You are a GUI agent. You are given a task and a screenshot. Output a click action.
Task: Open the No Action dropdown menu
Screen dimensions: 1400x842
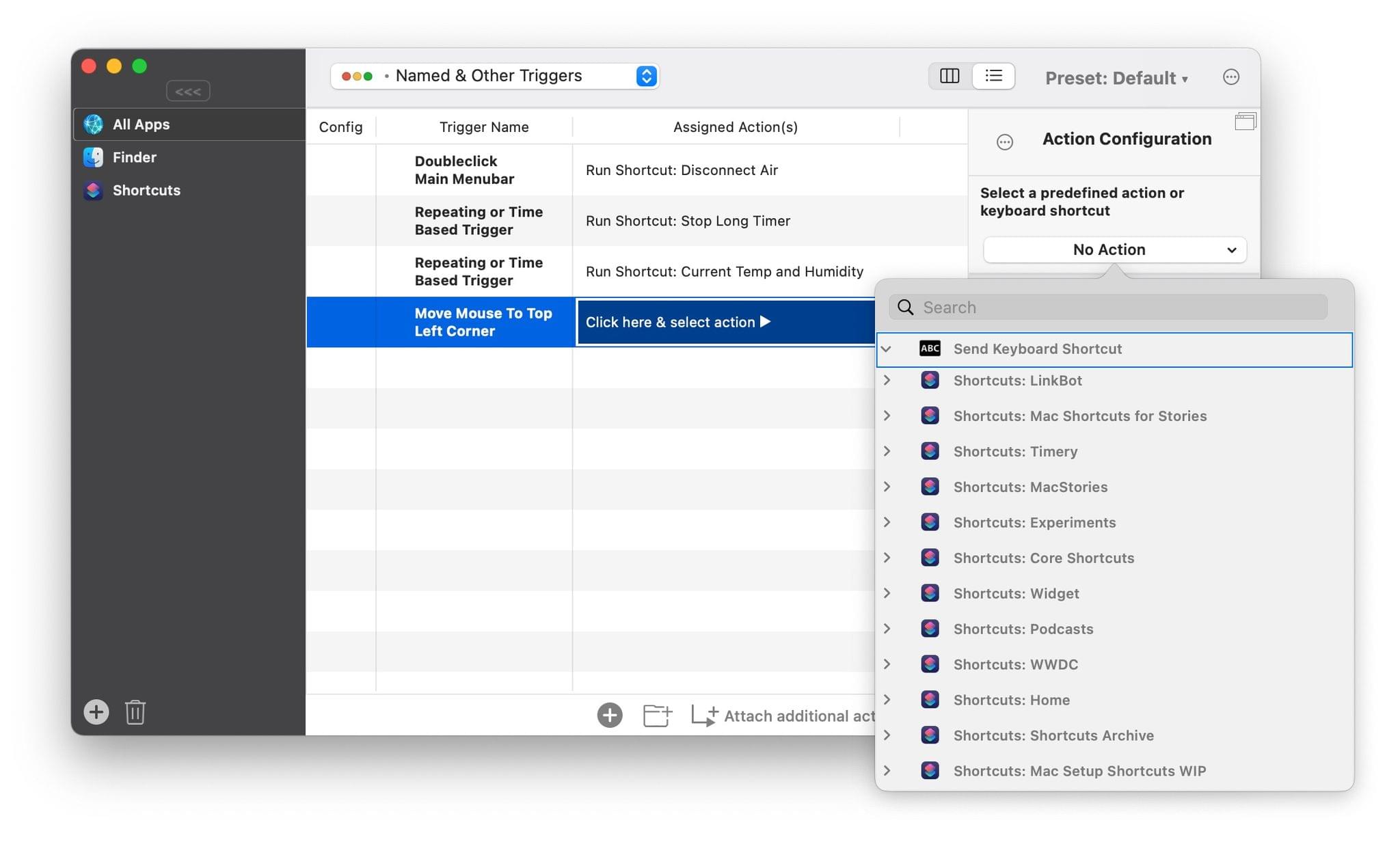1114,249
